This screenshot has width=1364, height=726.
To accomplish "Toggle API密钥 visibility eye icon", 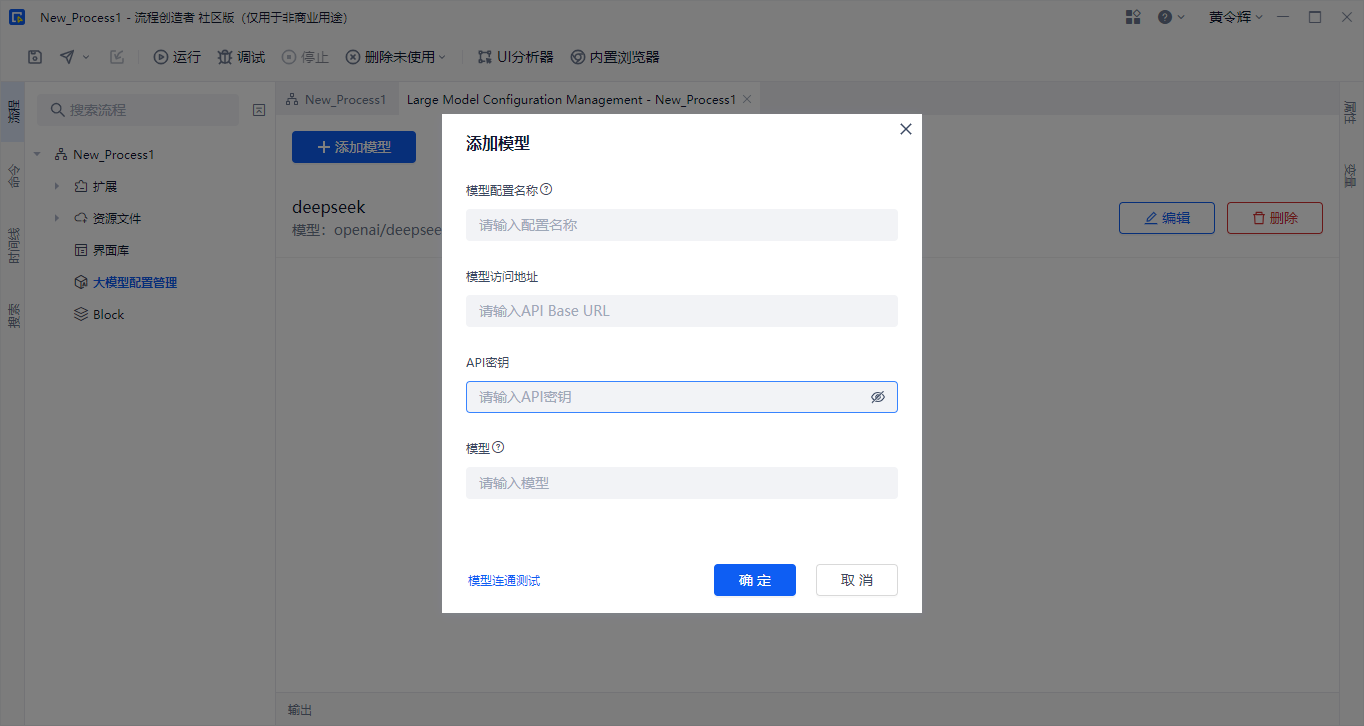I will 878,397.
